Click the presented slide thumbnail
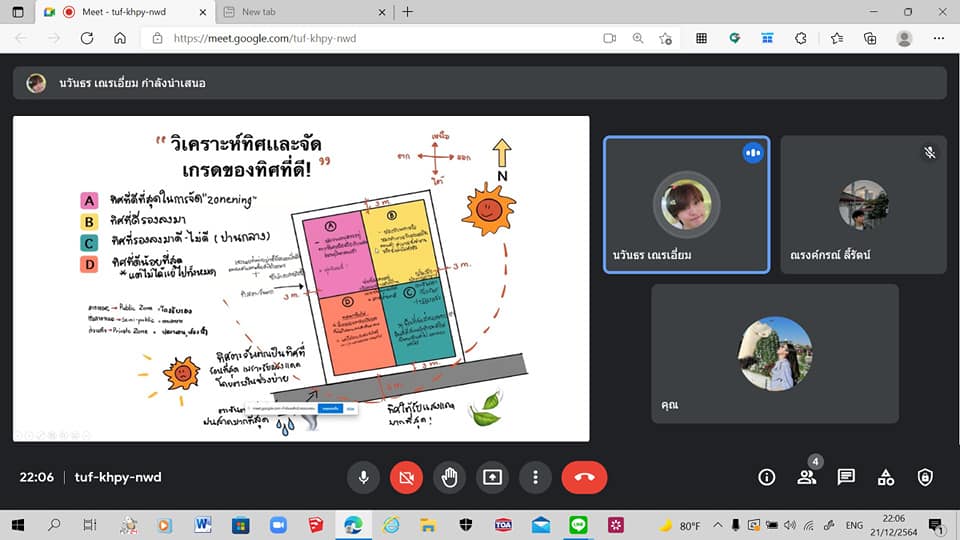Viewport: 960px width, 540px height. tap(300, 278)
